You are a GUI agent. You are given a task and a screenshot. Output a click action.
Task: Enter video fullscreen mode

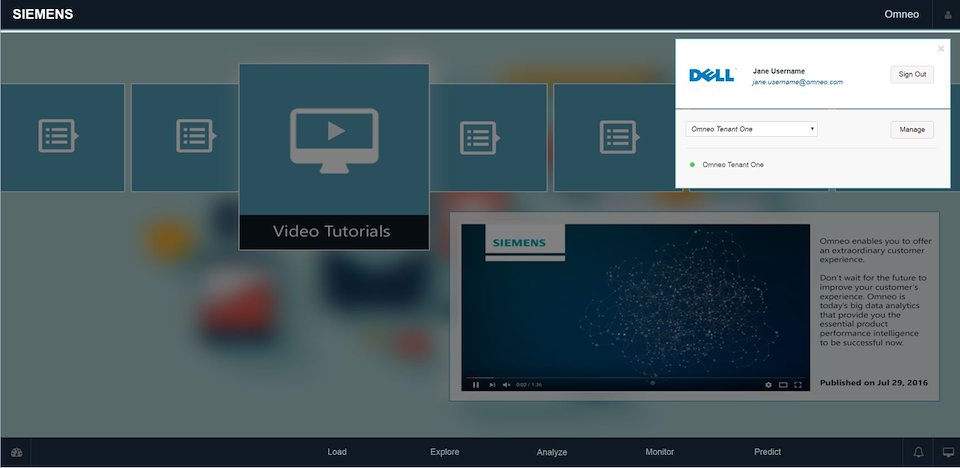click(x=798, y=385)
